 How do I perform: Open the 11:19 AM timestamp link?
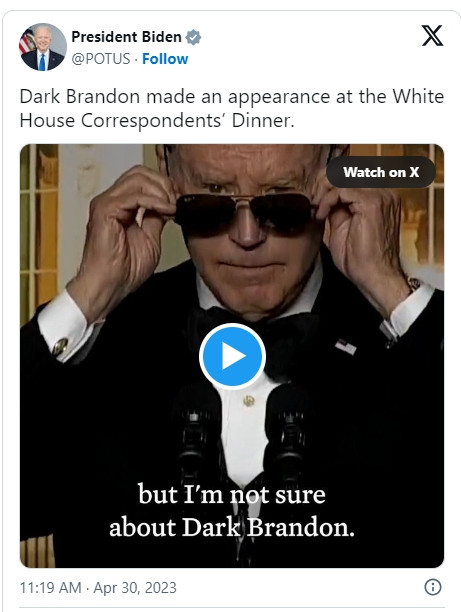click(50, 587)
